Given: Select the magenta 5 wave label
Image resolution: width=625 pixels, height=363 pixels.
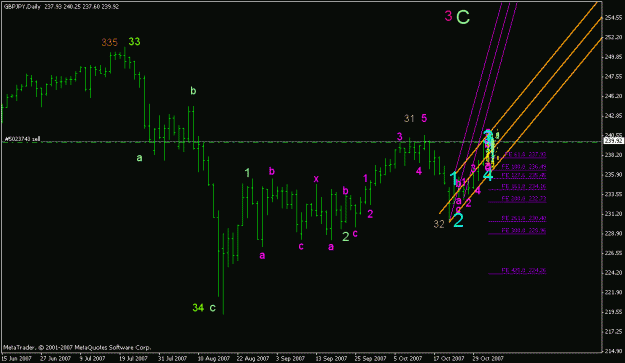Looking at the screenshot, I should click(x=424, y=118).
